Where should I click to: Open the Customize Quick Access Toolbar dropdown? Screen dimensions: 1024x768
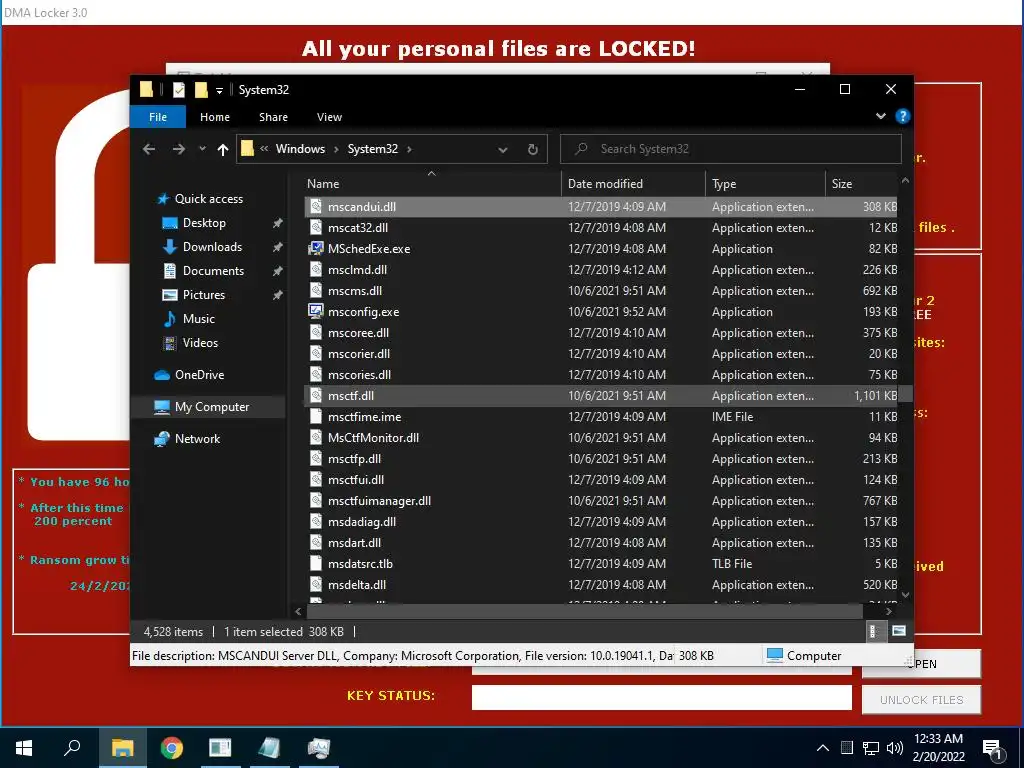[x=219, y=91]
